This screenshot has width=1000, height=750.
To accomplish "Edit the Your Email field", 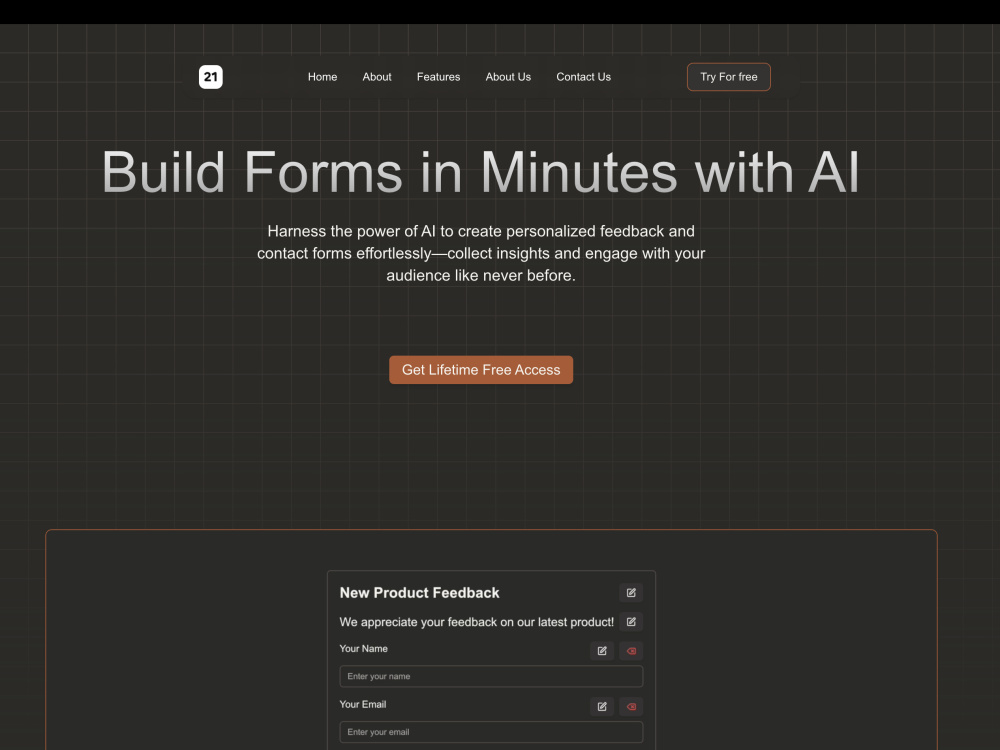I will pyautogui.click(x=601, y=706).
